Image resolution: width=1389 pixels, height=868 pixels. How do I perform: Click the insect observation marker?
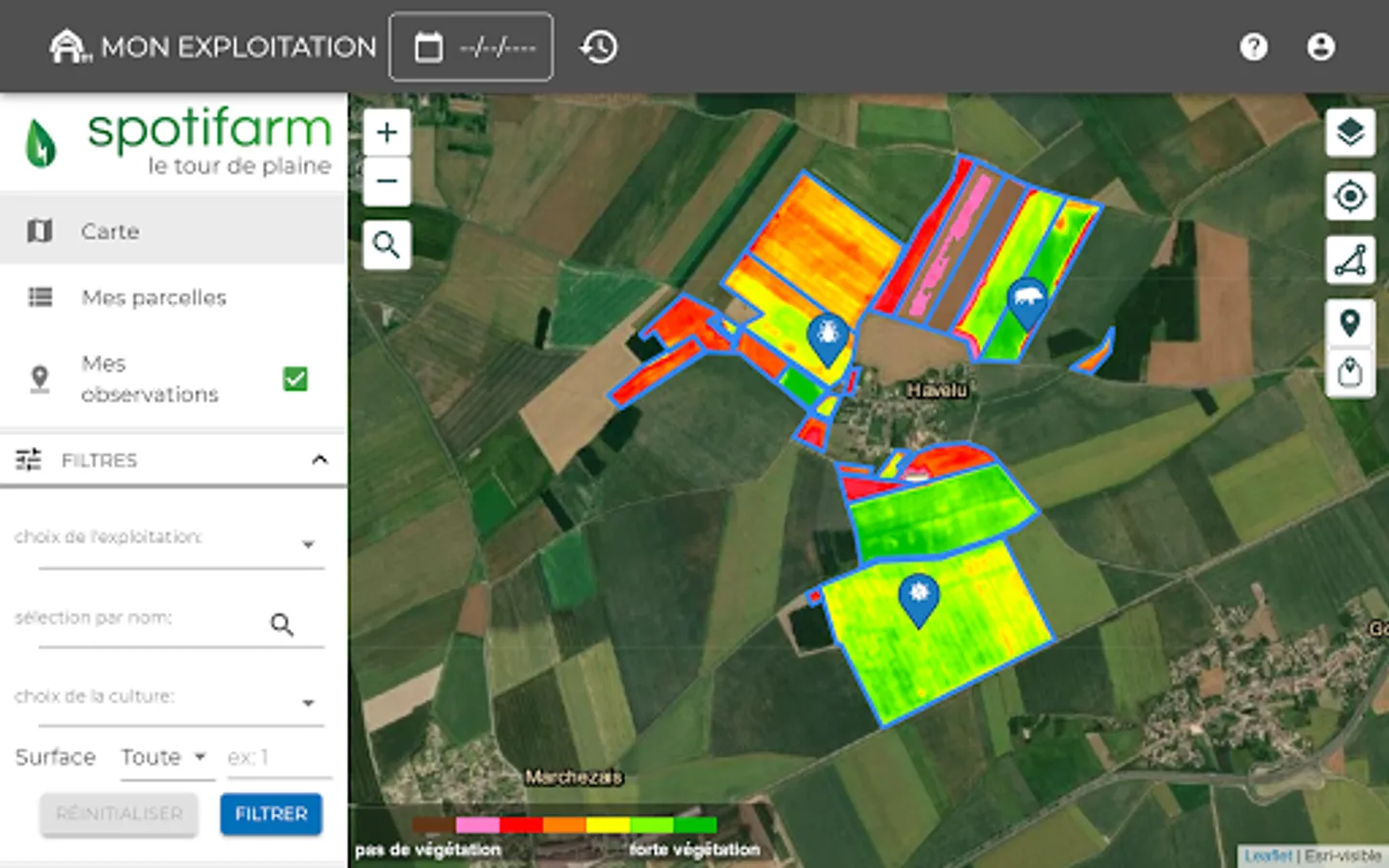(827, 339)
